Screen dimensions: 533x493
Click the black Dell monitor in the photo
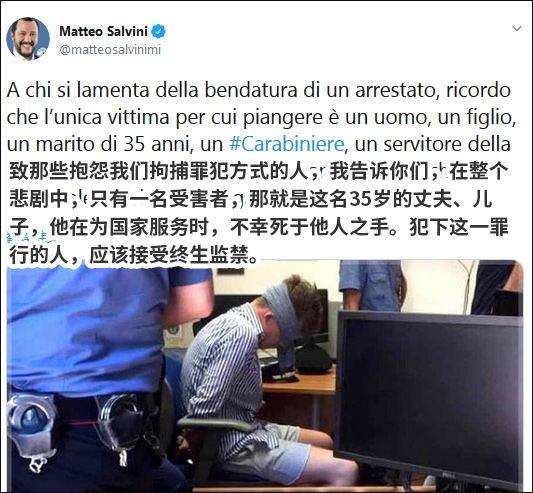coord(429,394)
